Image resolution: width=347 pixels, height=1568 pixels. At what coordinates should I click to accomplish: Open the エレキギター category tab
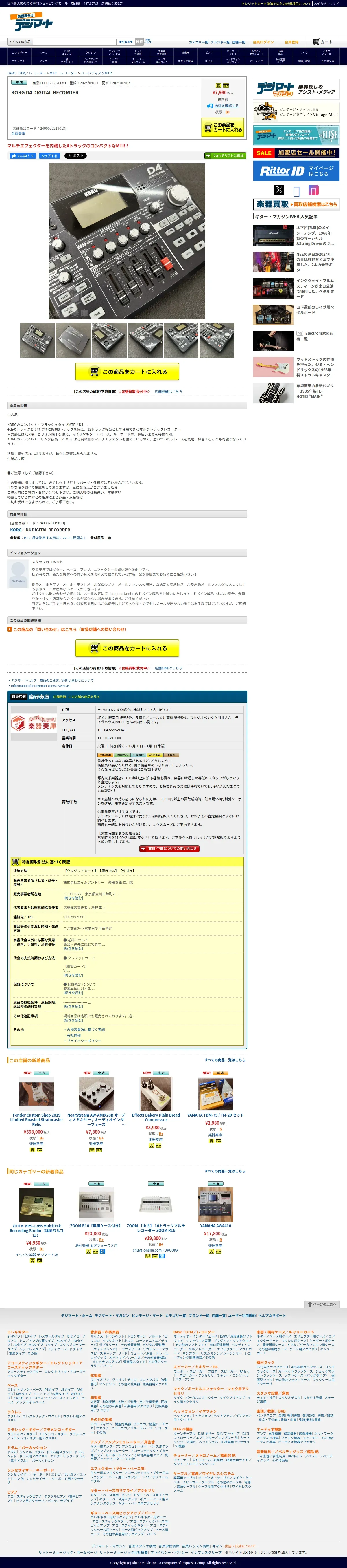point(19,52)
